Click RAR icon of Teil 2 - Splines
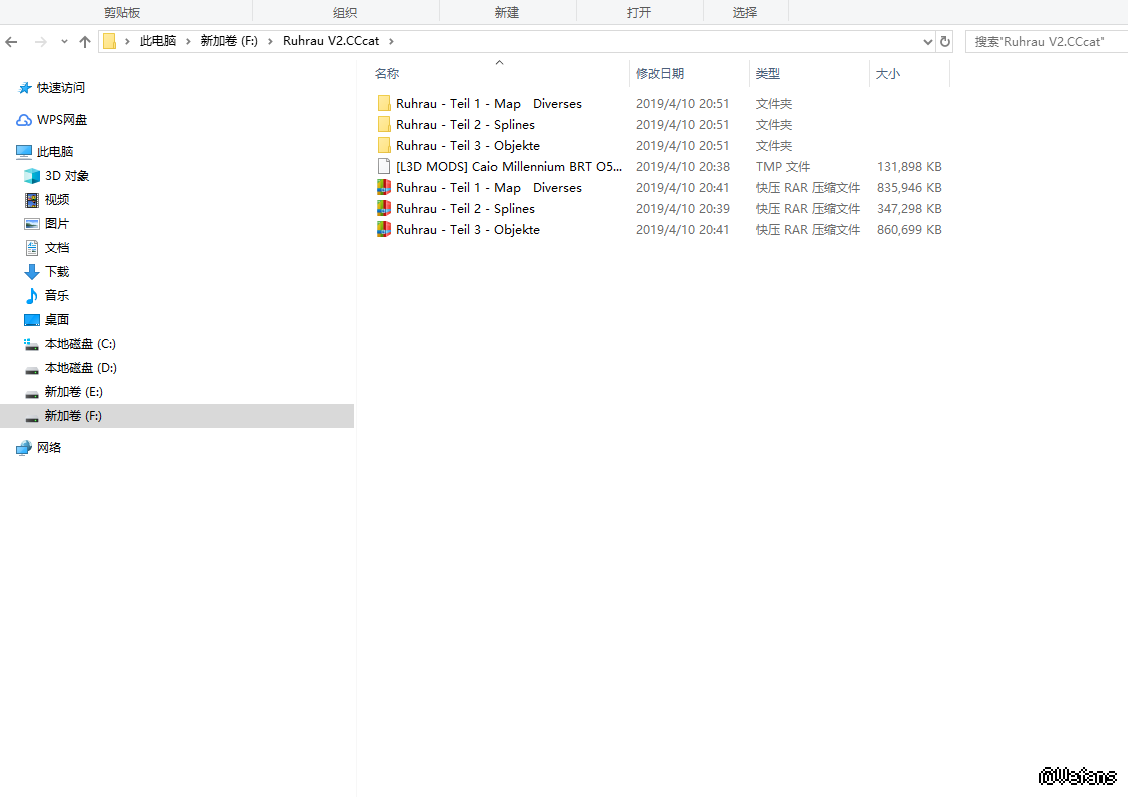 click(384, 209)
